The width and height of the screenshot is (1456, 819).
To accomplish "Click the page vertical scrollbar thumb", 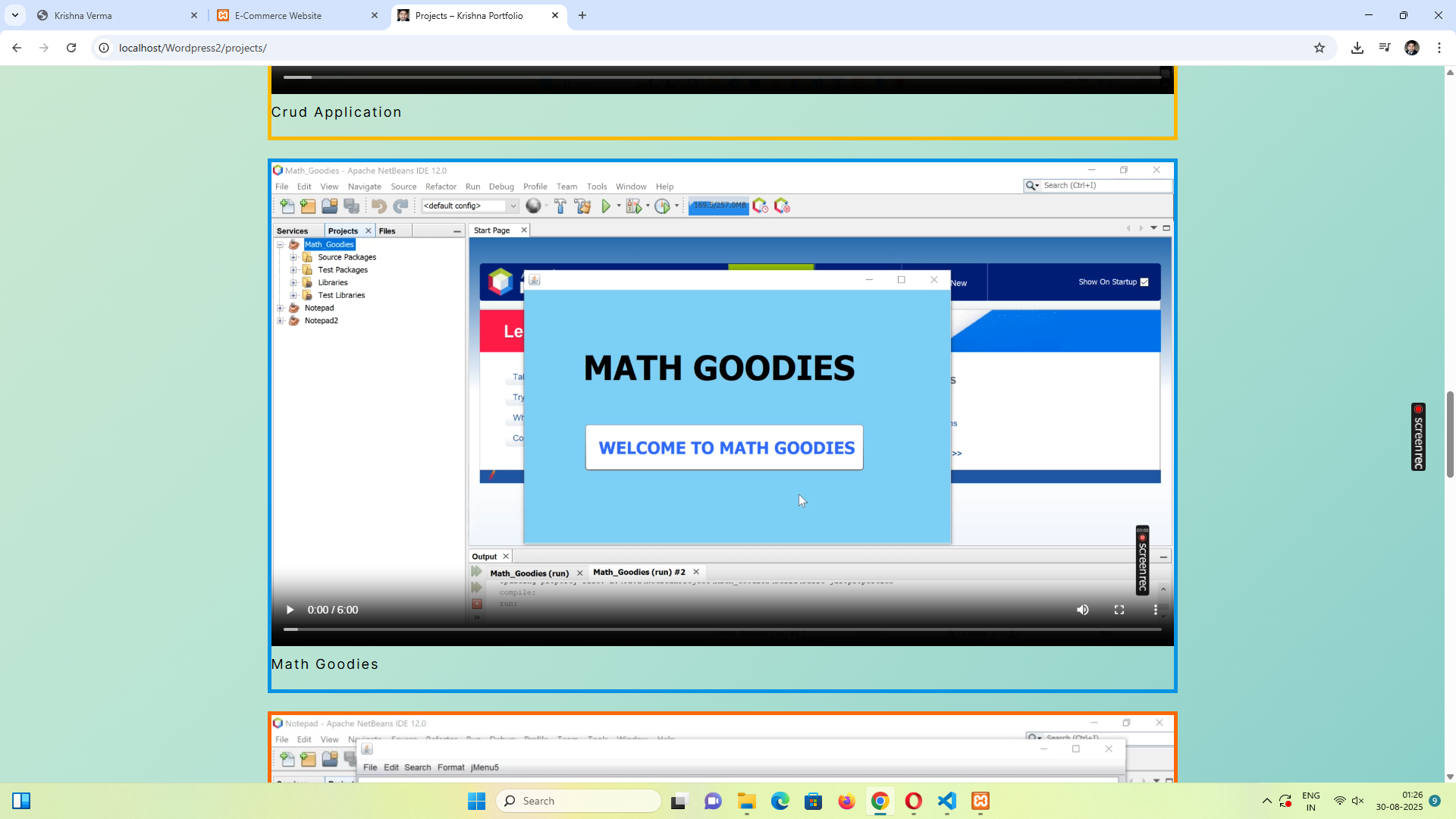I will tap(1450, 434).
